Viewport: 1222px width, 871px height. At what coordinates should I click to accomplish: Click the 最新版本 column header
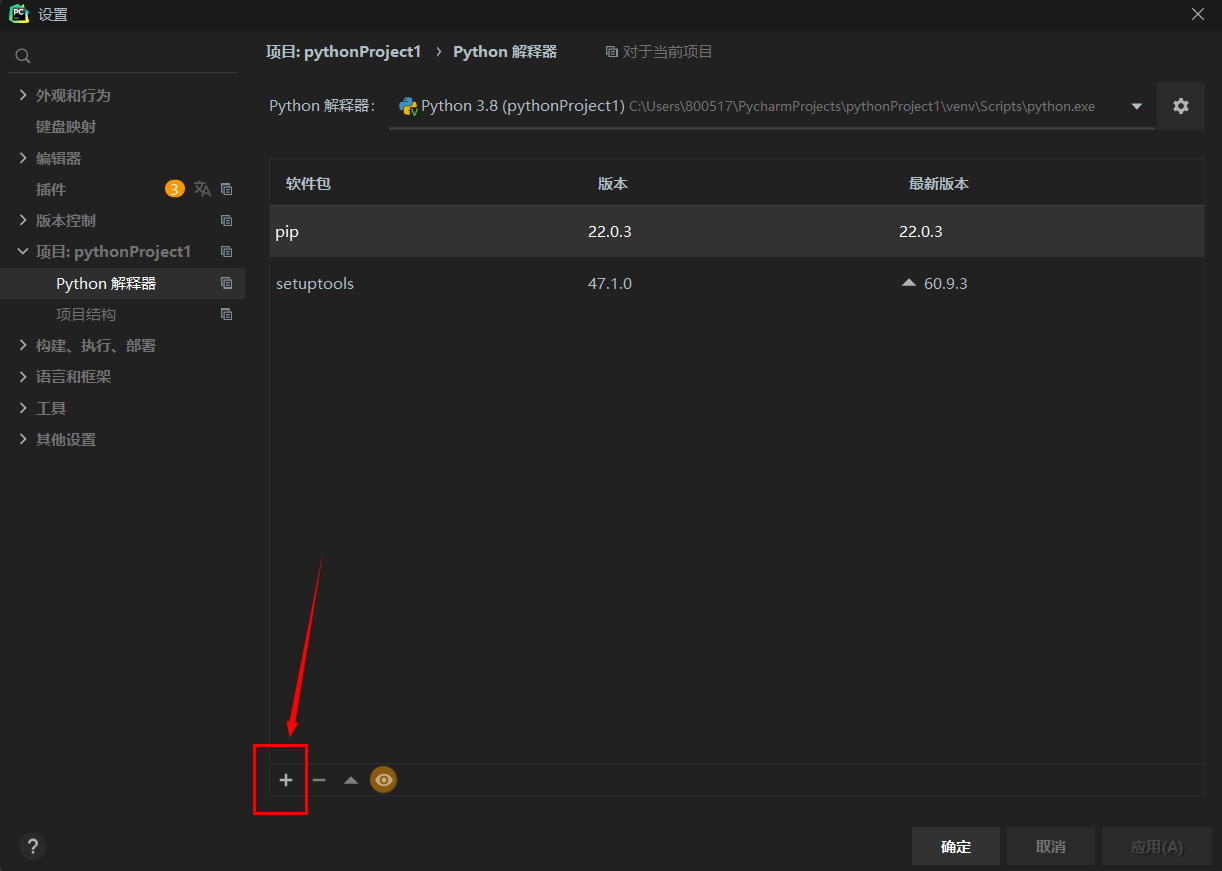point(939,184)
